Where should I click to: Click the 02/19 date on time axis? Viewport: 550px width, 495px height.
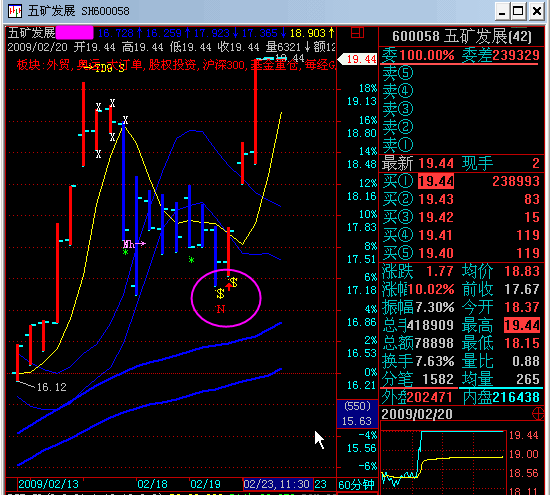[205, 484]
